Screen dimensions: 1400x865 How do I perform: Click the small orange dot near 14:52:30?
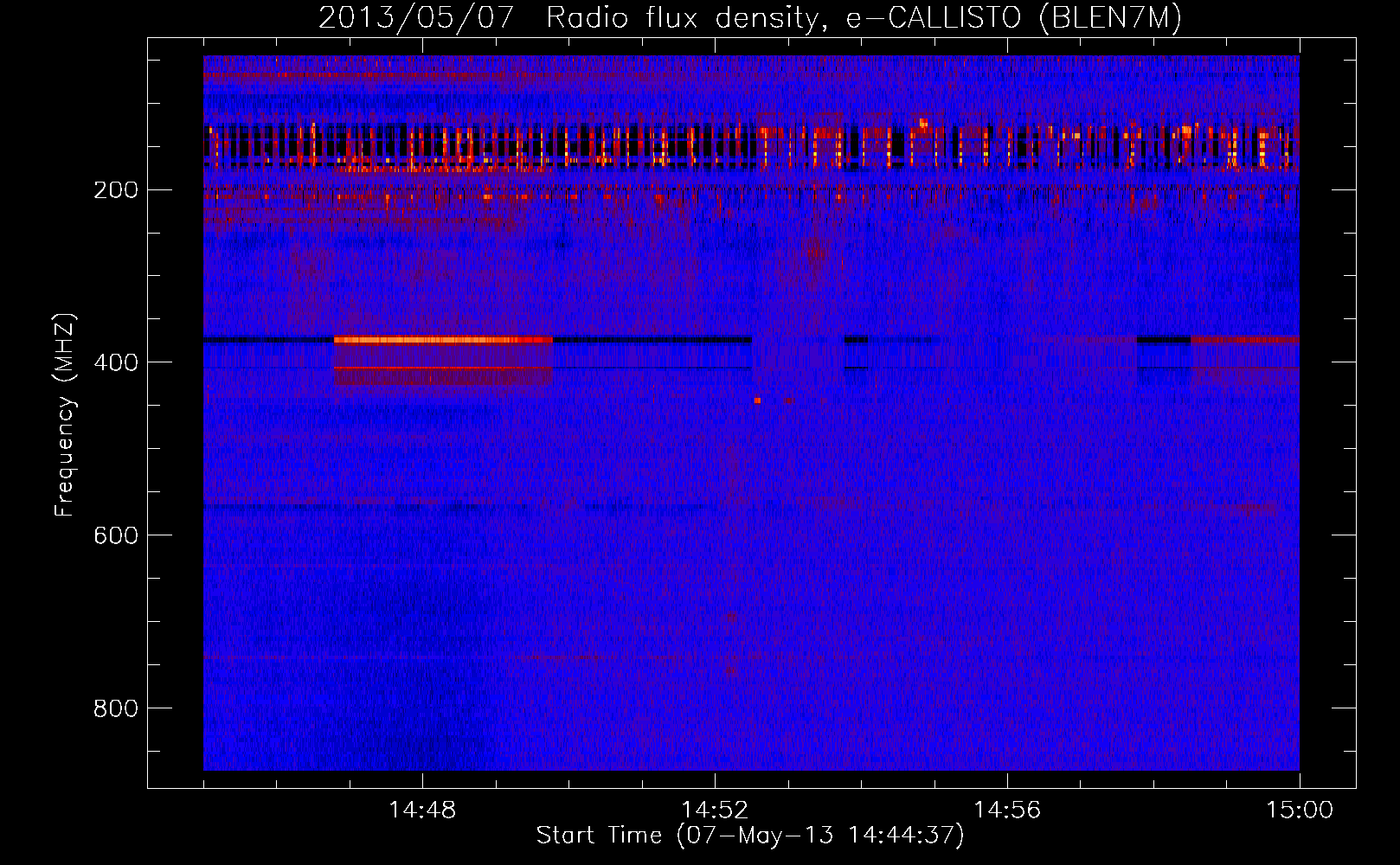point(757,400)
